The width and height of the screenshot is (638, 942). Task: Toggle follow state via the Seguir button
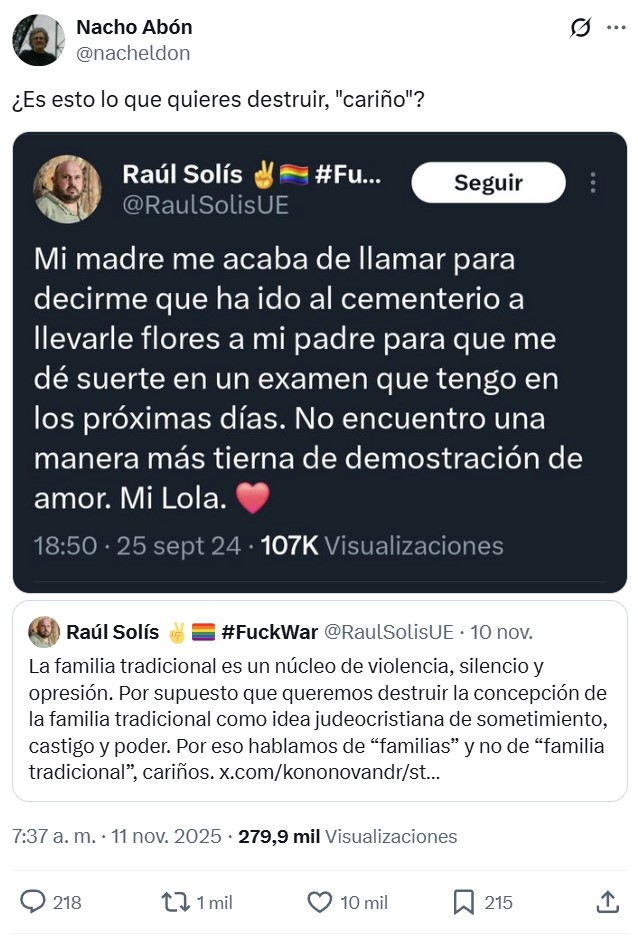point(488,183)
